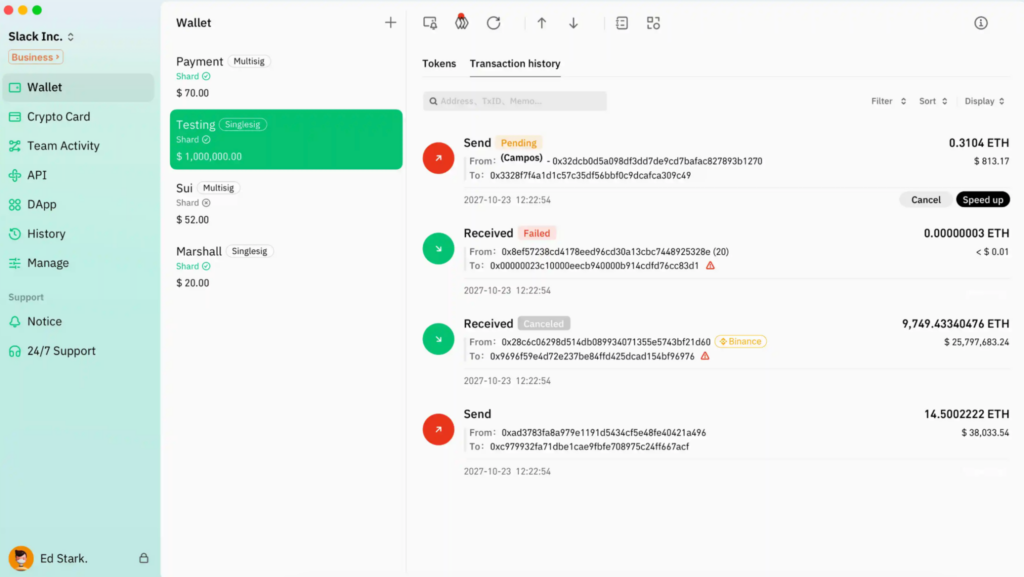Click the up arrow send icon

541,23
